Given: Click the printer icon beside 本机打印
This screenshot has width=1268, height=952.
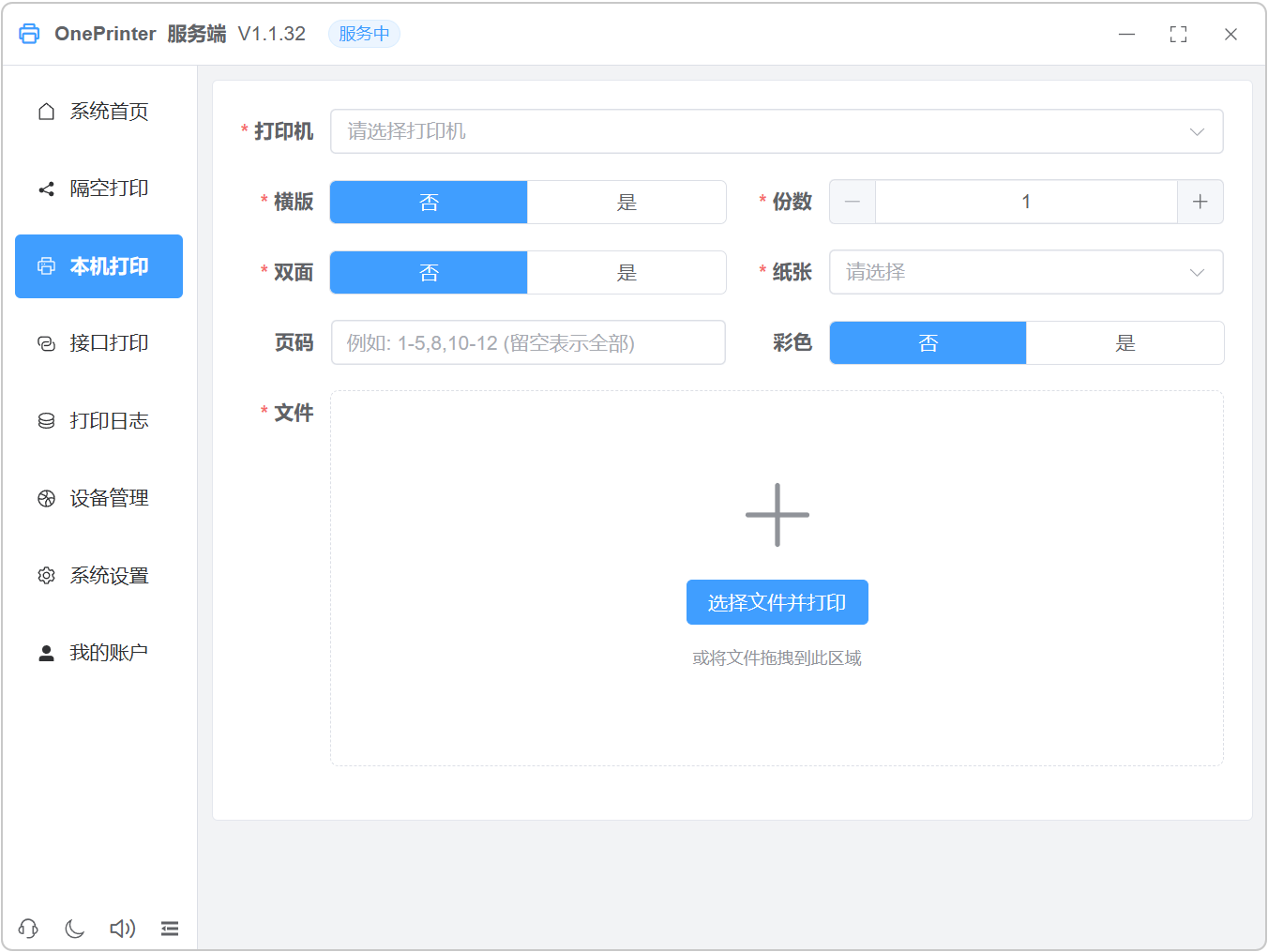Looking at the screenshot, I should [x=46, y=266].
